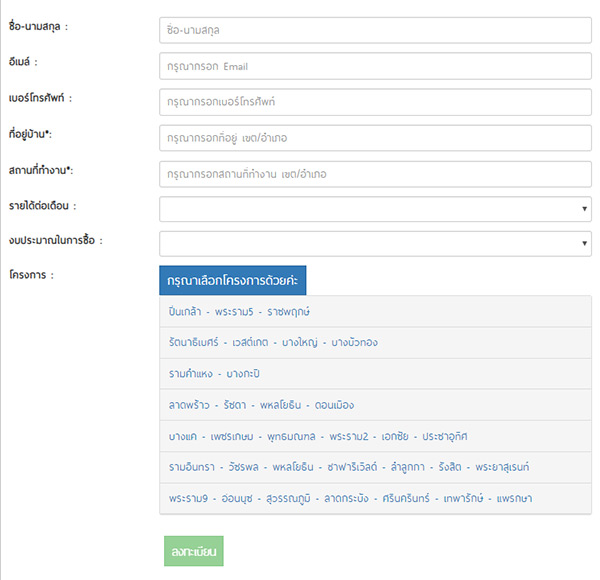Focus the อีเมล์ email input field
Viewport: 600px width, 580px height.
click(375, 66)
